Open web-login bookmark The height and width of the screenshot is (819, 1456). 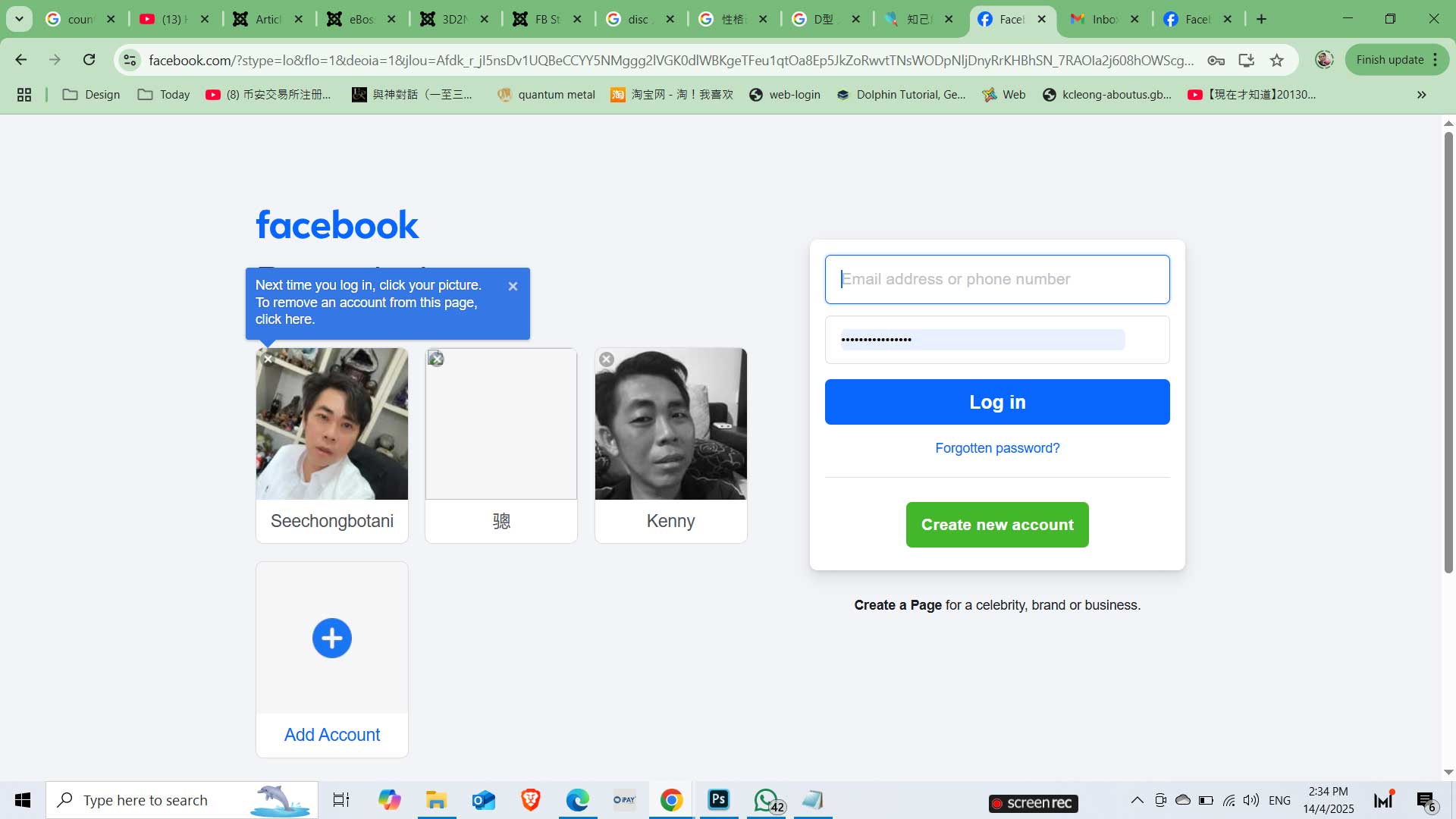(x=784, y=95)
